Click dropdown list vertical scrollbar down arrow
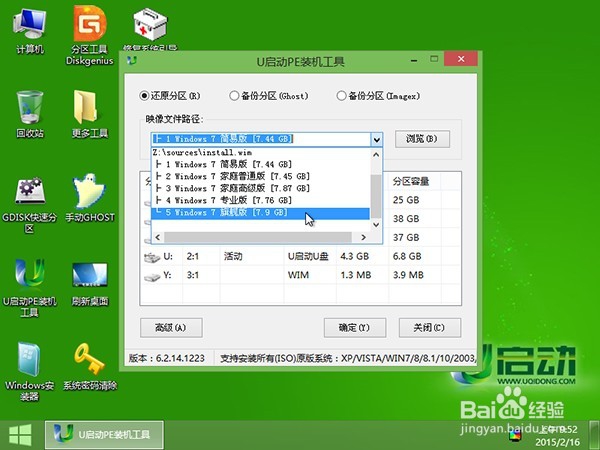This screenshot has height=450, width=600. 376,225
